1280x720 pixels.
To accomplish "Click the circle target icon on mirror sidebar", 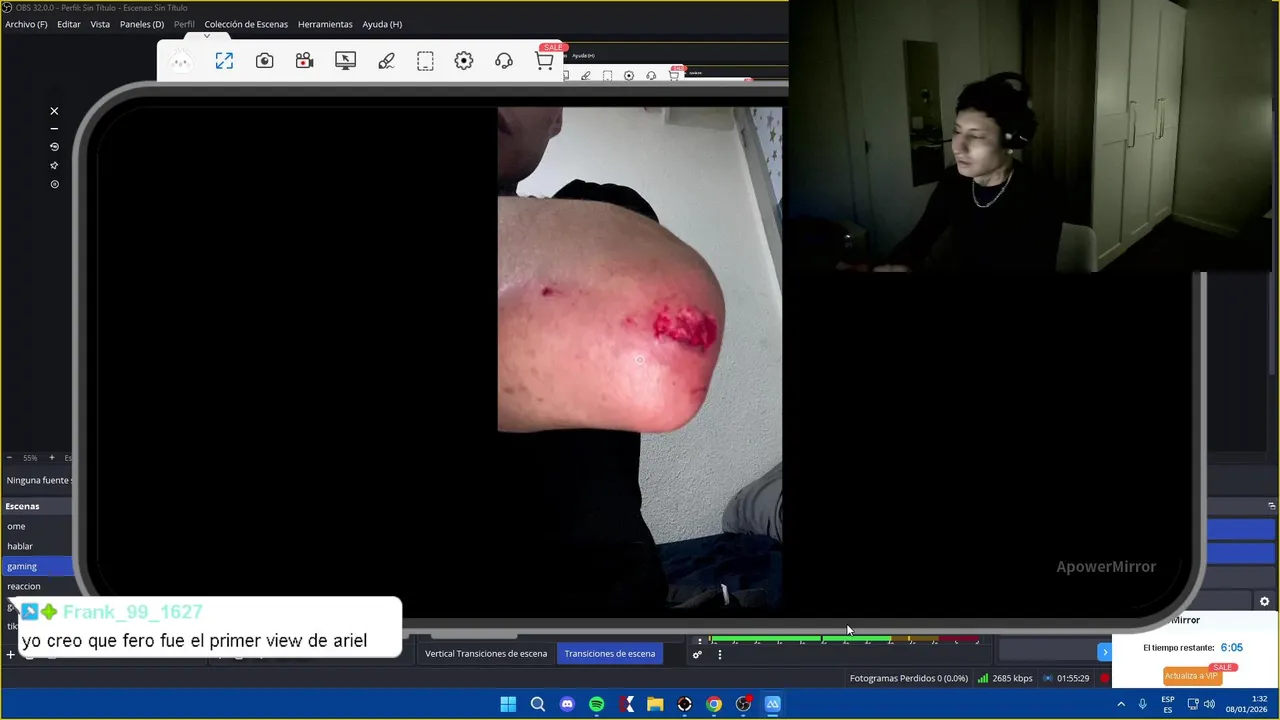I will [54, 184].
